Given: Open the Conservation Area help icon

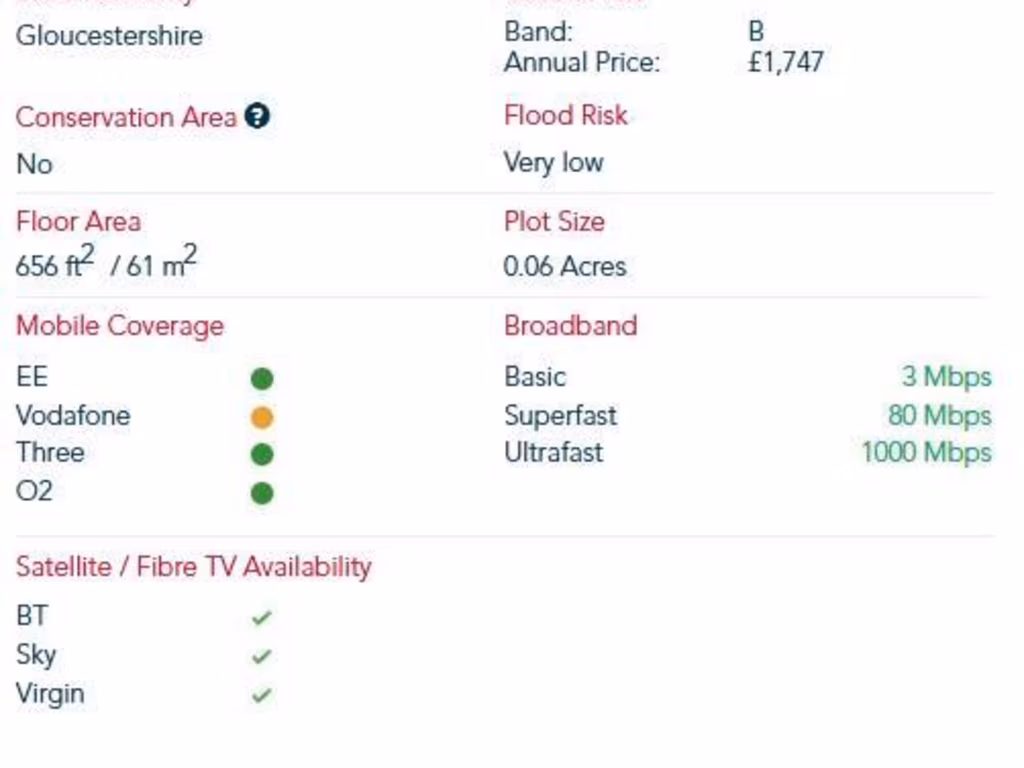Looking at the screenshot, I should (257, 116).
